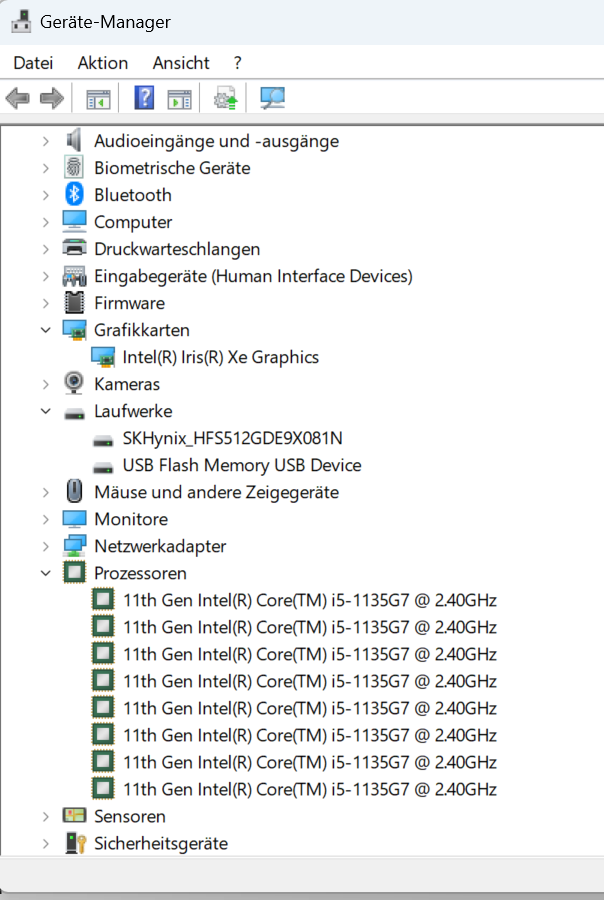604x900 pixels.
Task: Expand the Monitore category
Action: pyautogui.click(x=46, y=519)
